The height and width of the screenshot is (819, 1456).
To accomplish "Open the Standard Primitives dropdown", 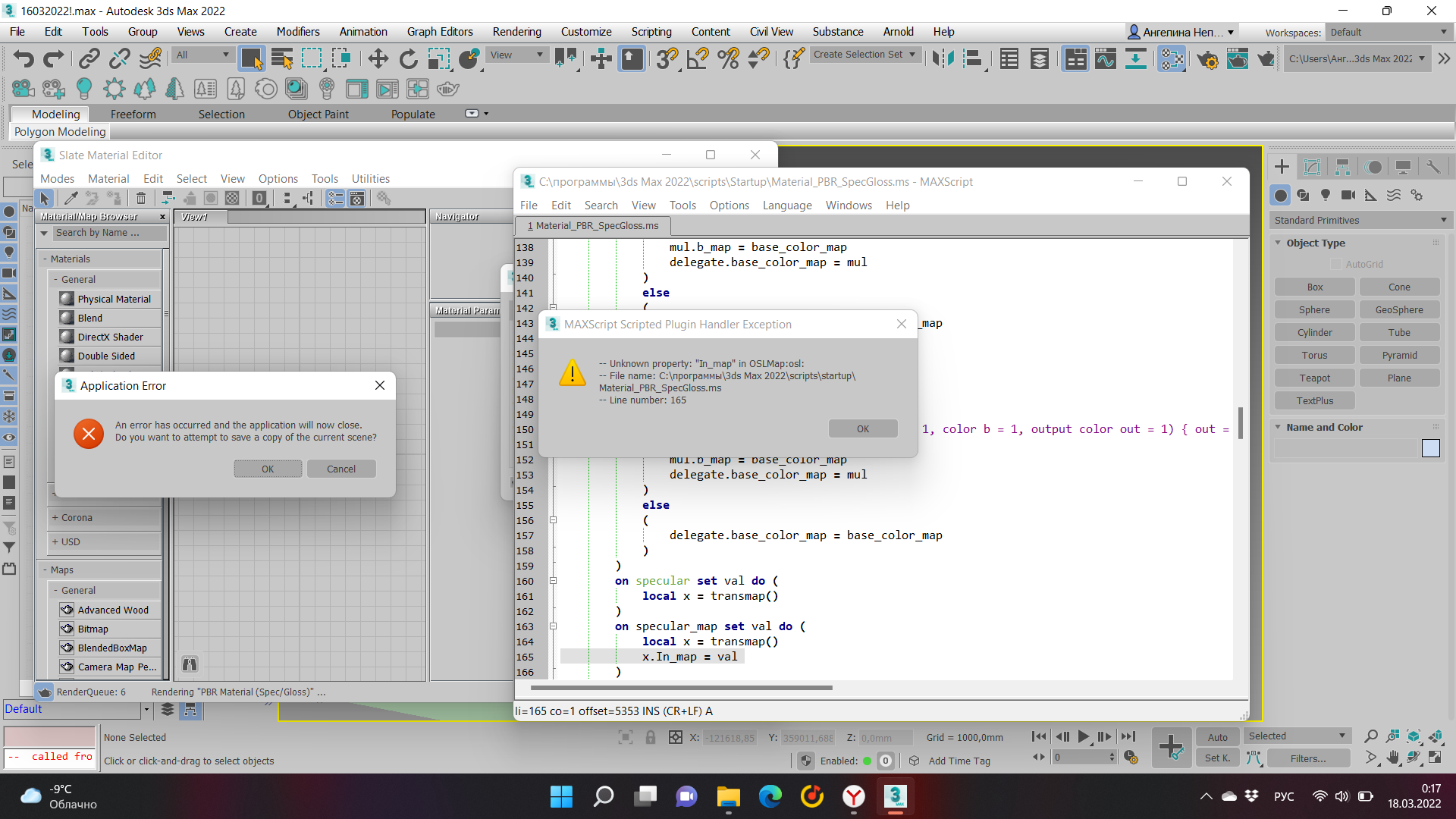I will pos(1360,220).
